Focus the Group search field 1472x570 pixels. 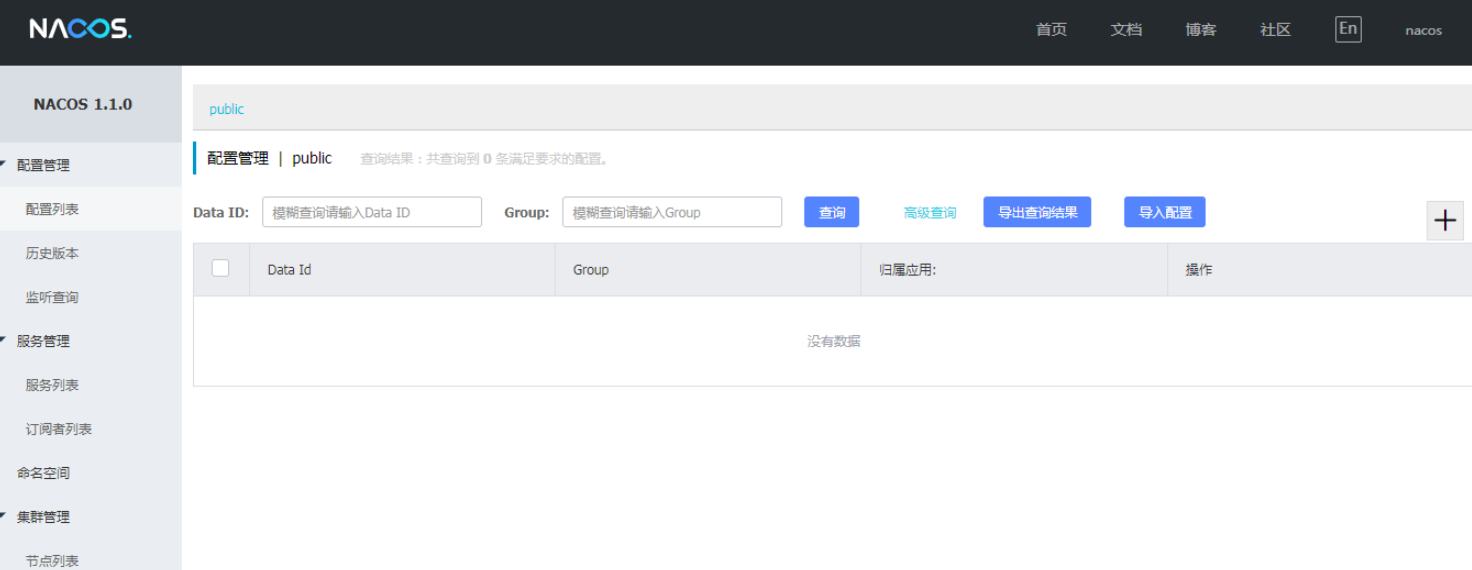(x=672, y=212)
